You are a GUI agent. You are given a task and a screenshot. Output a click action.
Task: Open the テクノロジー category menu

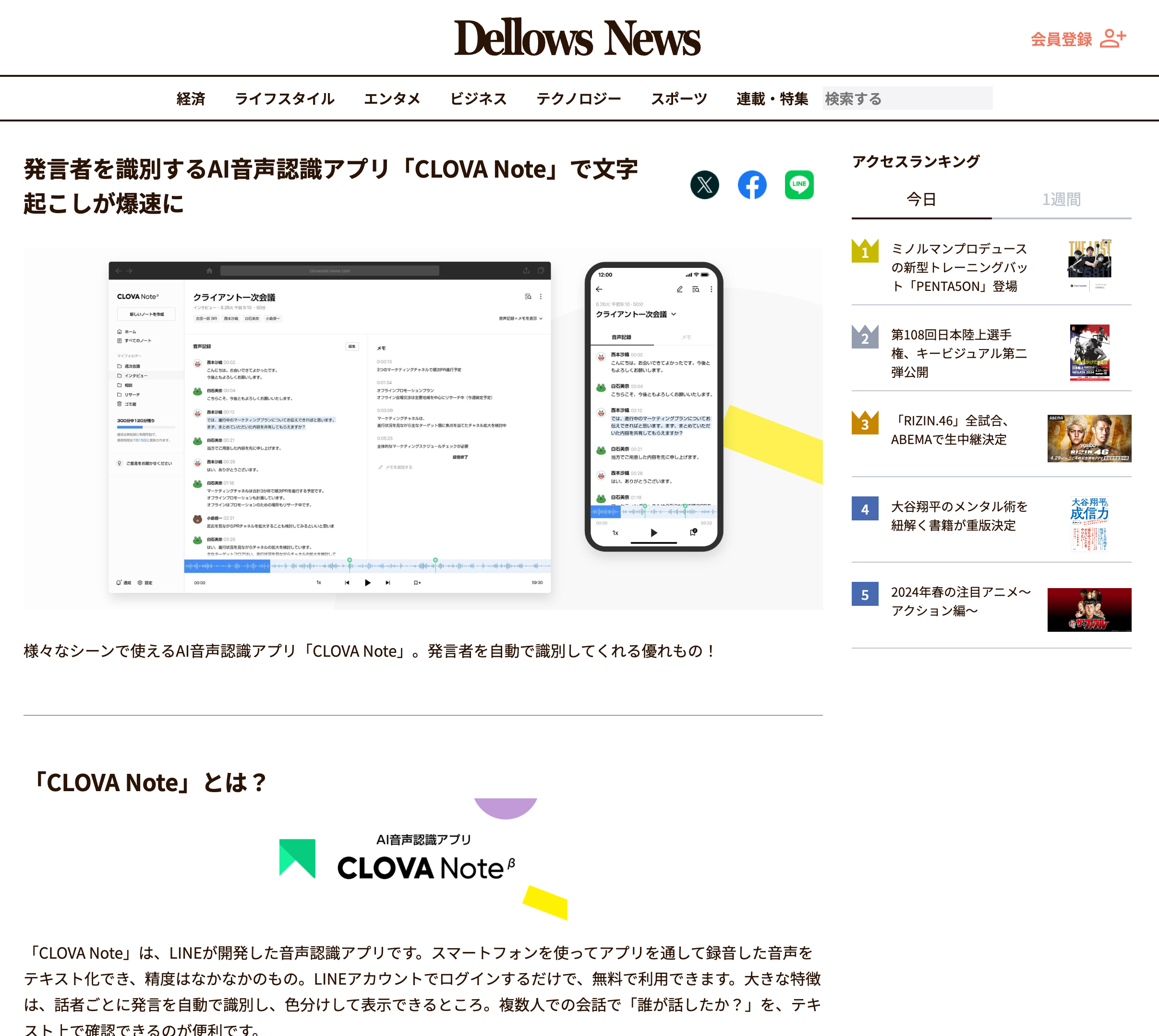point(579,99)
